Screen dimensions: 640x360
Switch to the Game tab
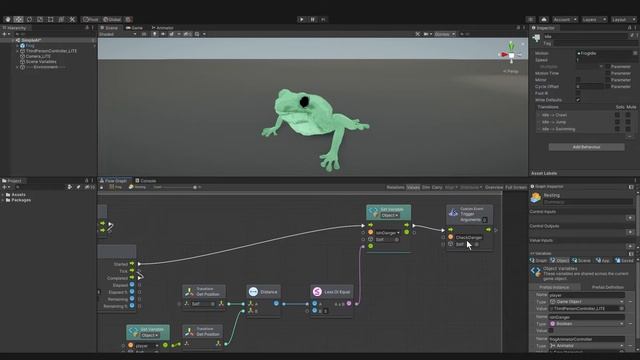click(x=134, y=28)
